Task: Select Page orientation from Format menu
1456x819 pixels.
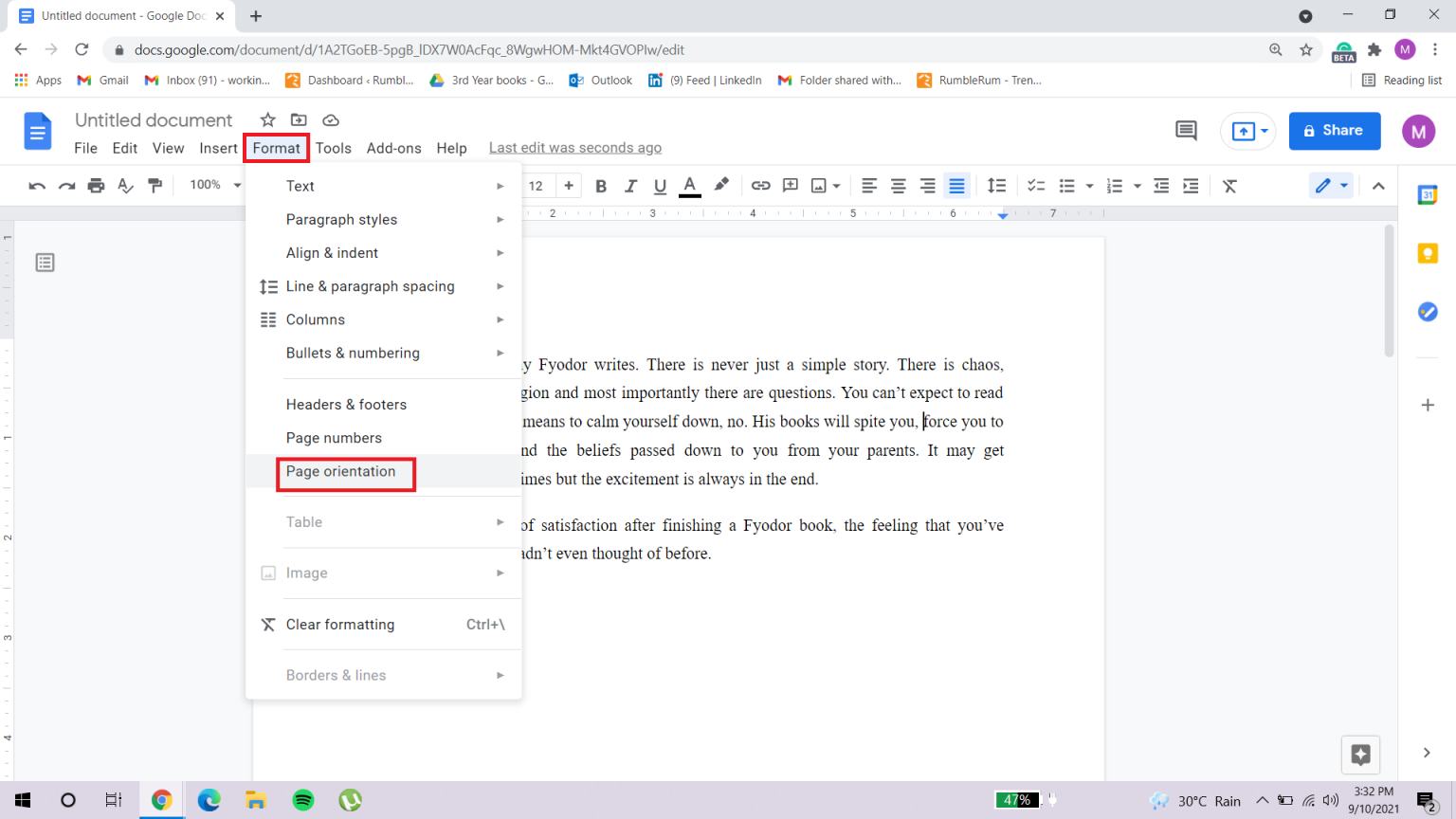Action: coord(341,472)
